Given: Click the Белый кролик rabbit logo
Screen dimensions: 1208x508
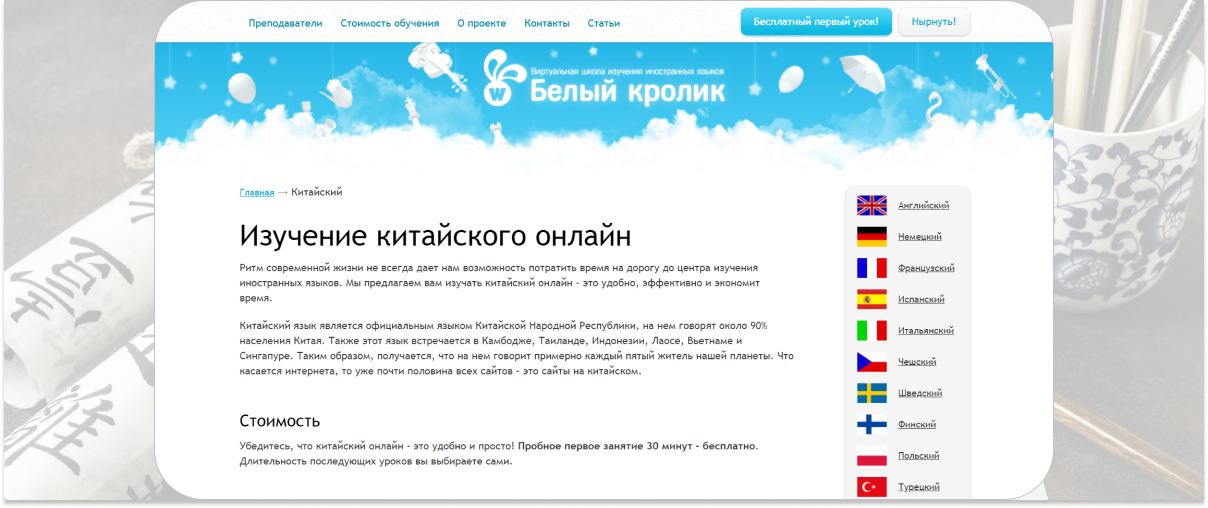Looking at the screenshot, I should click(x=499, y=80).
